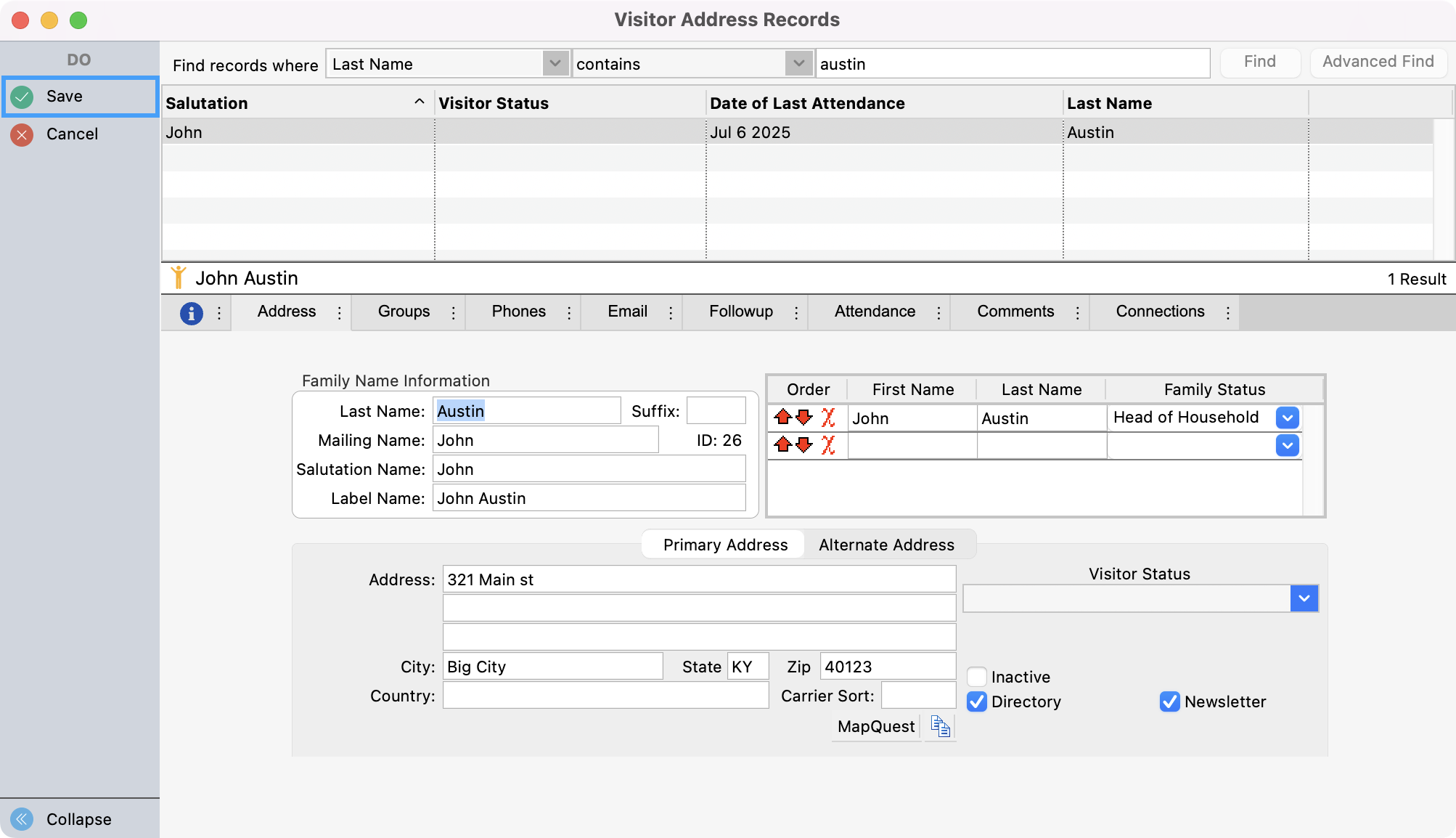Click the Mailing Name input field
The image size is (1456, 838).
(x=545, y=439)
